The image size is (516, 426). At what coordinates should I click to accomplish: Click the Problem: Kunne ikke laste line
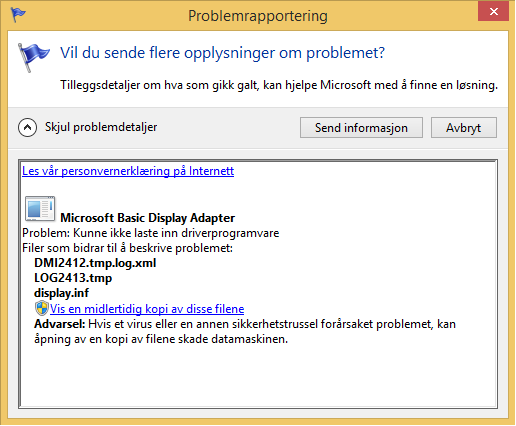point(151,233)
